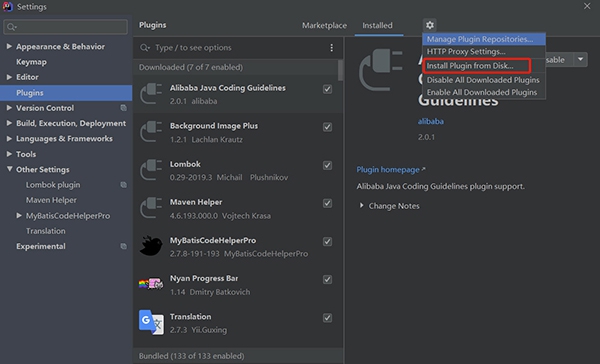Viewport: 600px width, 364px height.
Task: Click the project-level icon beside Experimental
Action: click(x=123, y=246)
